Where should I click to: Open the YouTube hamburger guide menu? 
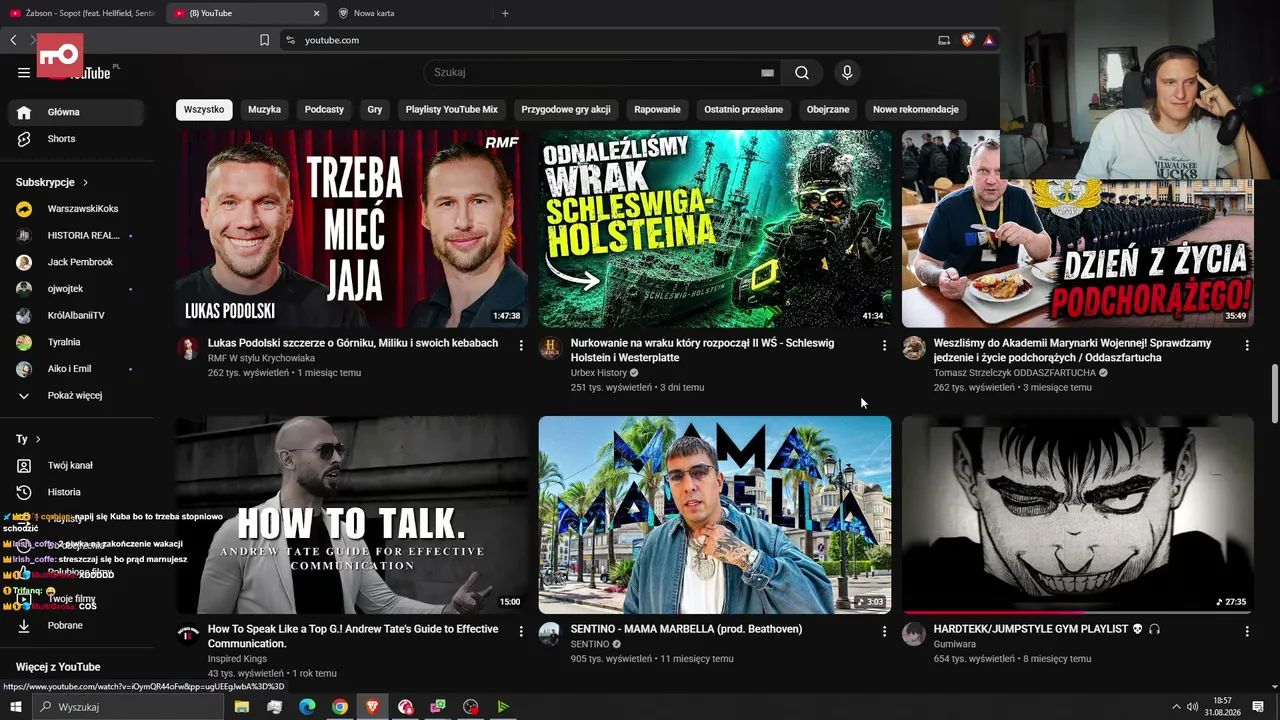click(24, 72)
